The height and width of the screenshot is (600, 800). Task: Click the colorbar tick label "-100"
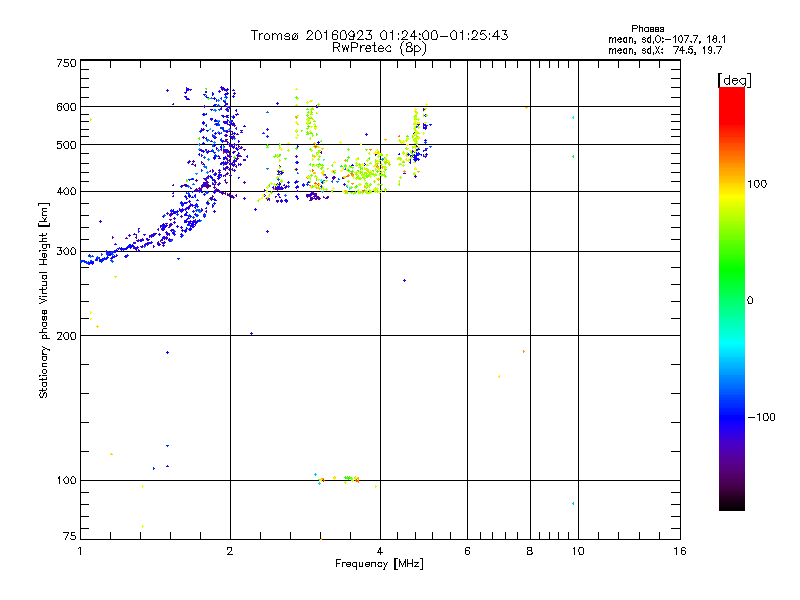[761, 417]
